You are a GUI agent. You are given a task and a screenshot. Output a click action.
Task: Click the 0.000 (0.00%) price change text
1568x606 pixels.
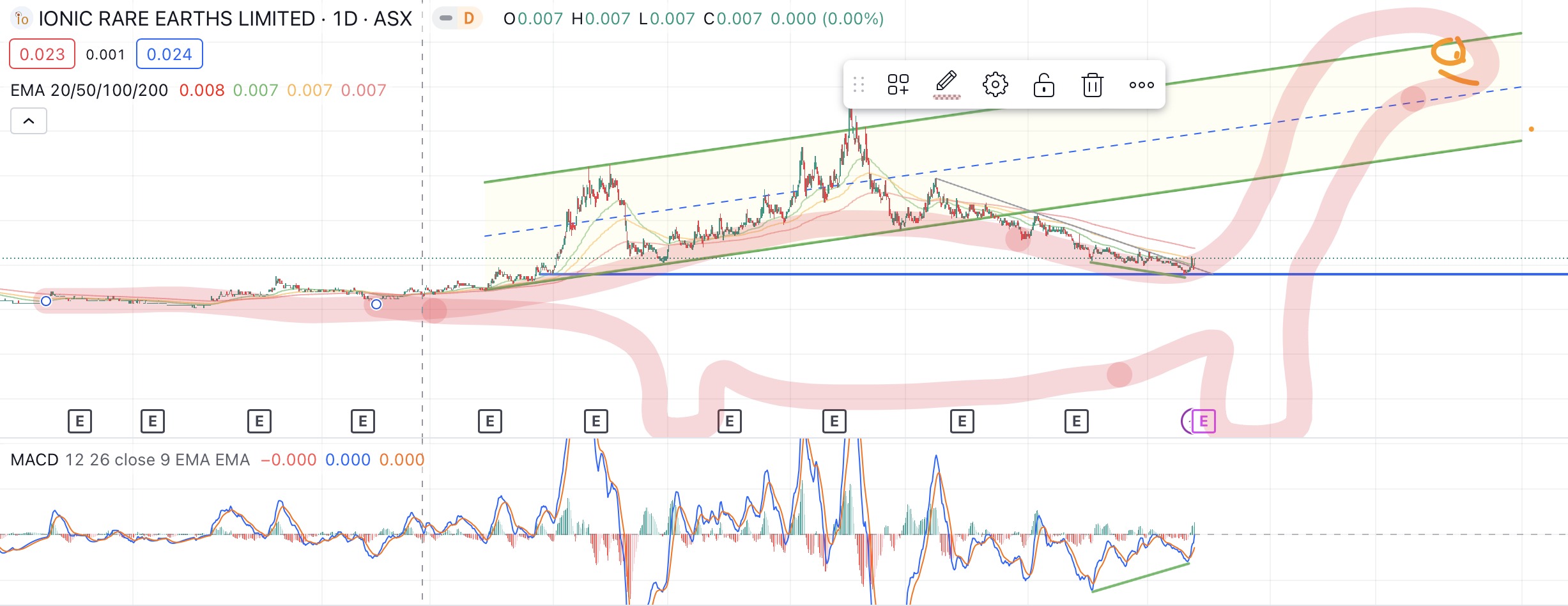click(x=827, y=19)
